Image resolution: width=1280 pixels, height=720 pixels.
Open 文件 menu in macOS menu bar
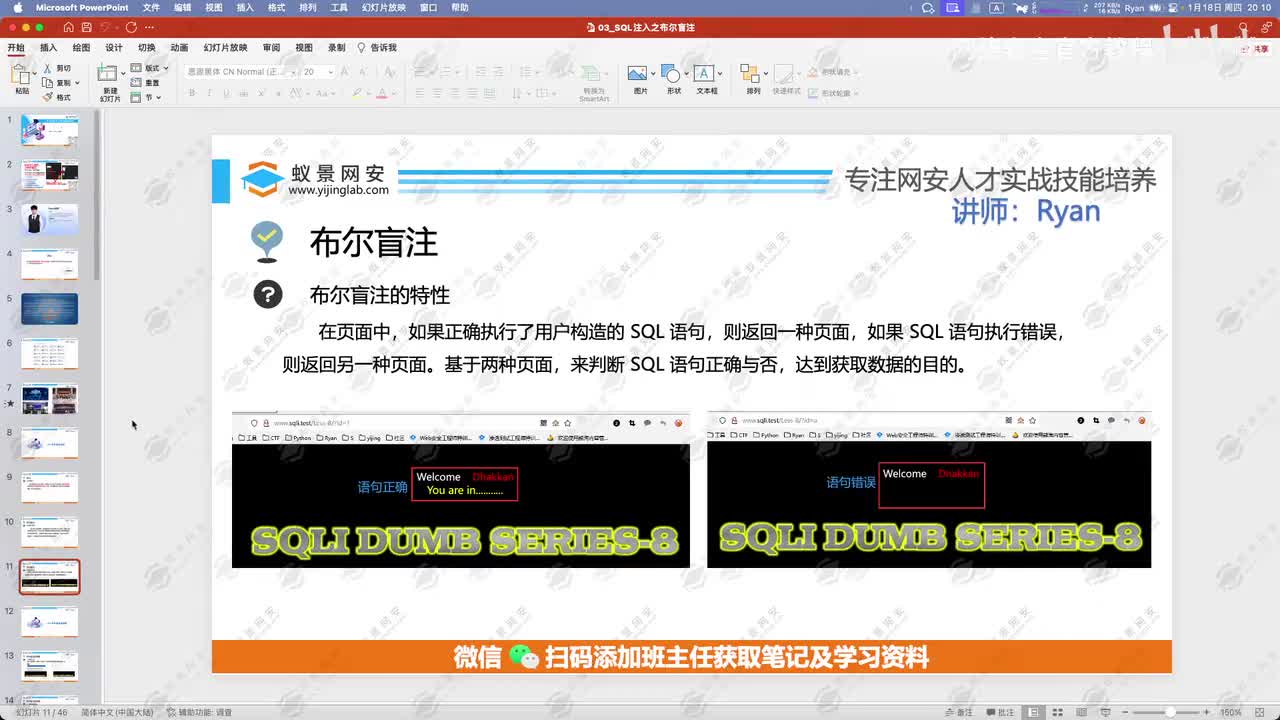(x=151, y=7)
